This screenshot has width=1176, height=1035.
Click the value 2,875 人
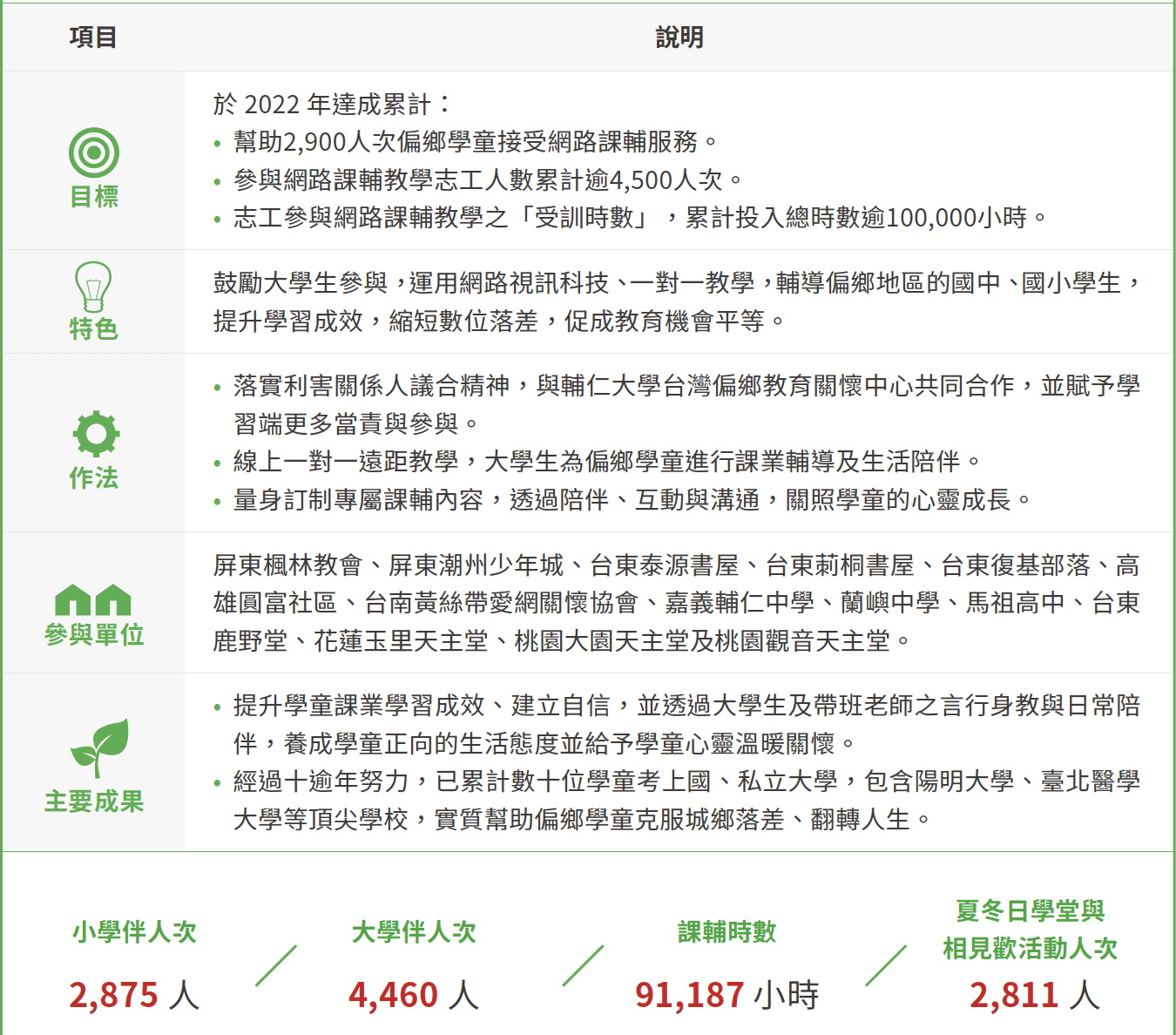point(134,995)
